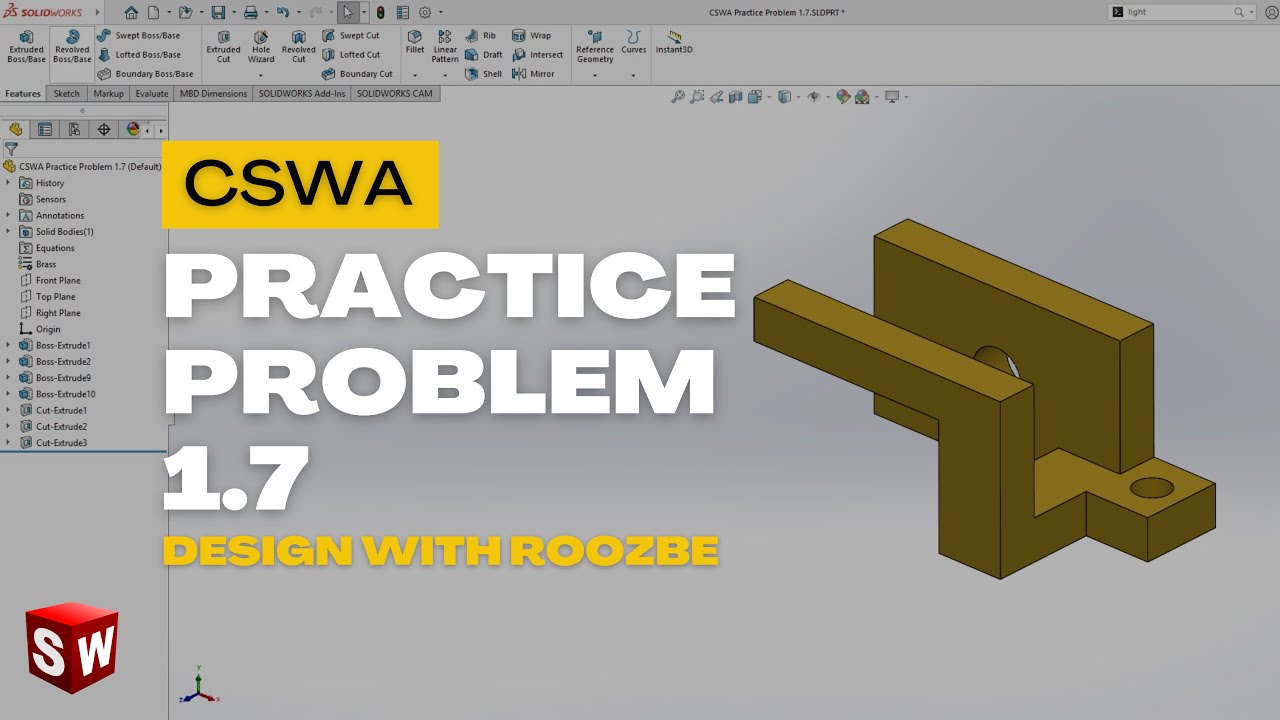Launch the Hole Wizard

click(x=261, y=47)
